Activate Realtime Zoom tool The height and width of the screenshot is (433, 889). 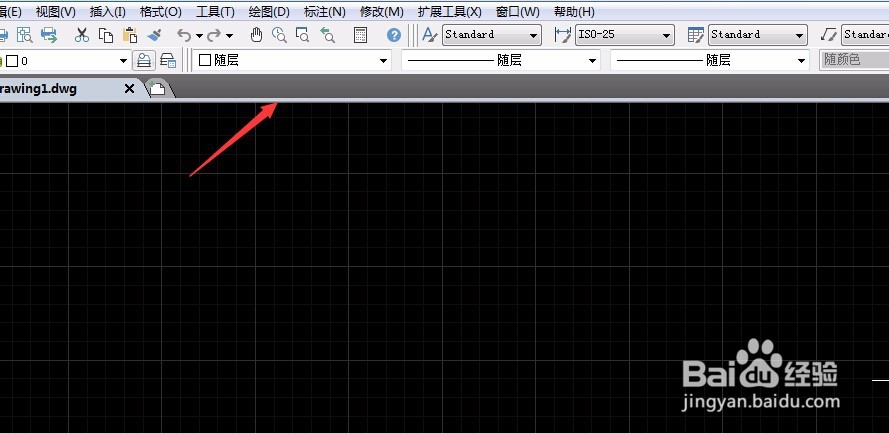pos(279,35)
